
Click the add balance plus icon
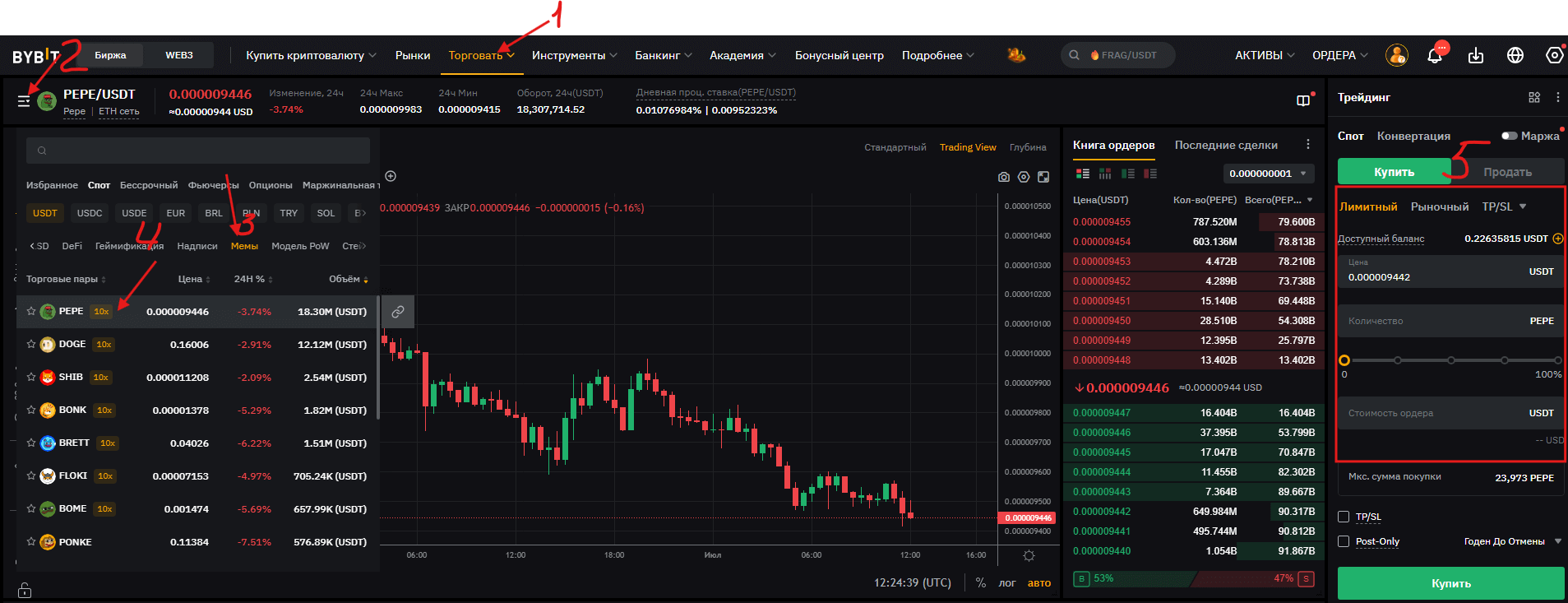[1557, 239]
